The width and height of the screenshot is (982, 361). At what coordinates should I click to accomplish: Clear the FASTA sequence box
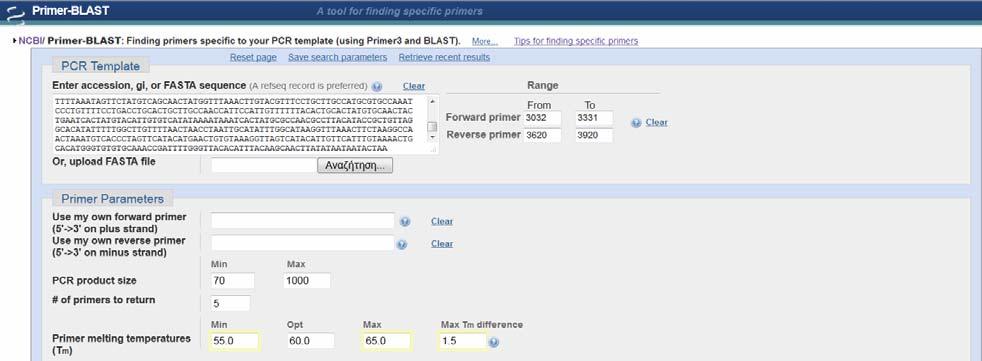point(413,86)
